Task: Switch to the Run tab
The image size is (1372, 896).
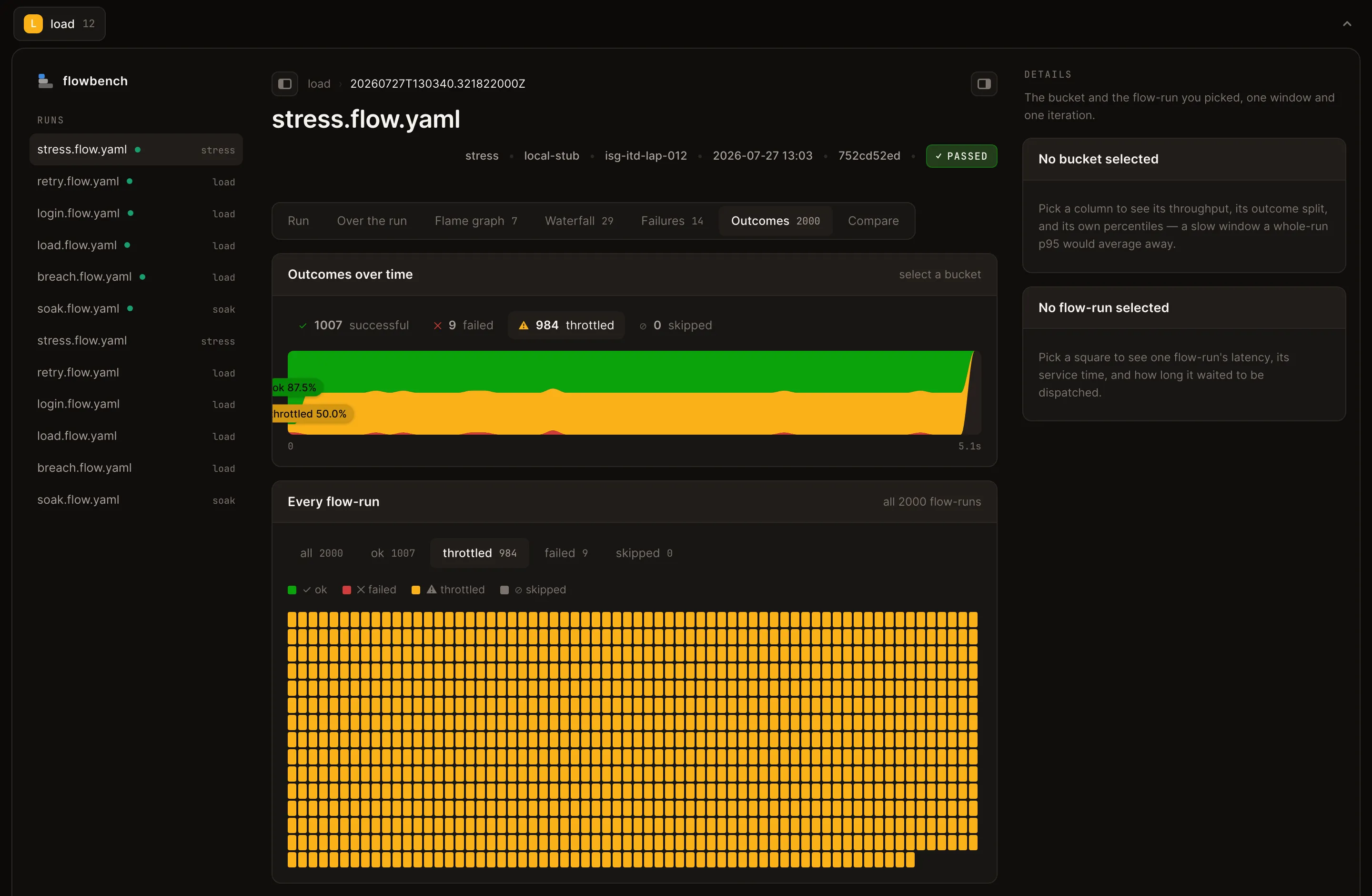Action: click(298, 221)
